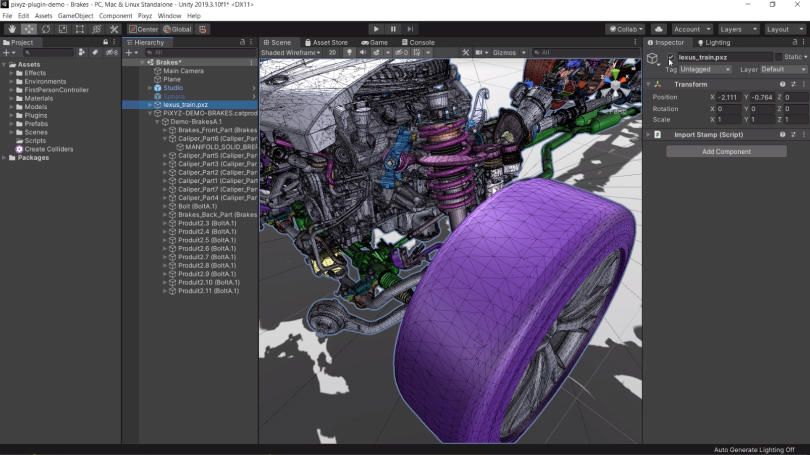Click the Add Component button
The image size is (810, 455).
[725, 151]
